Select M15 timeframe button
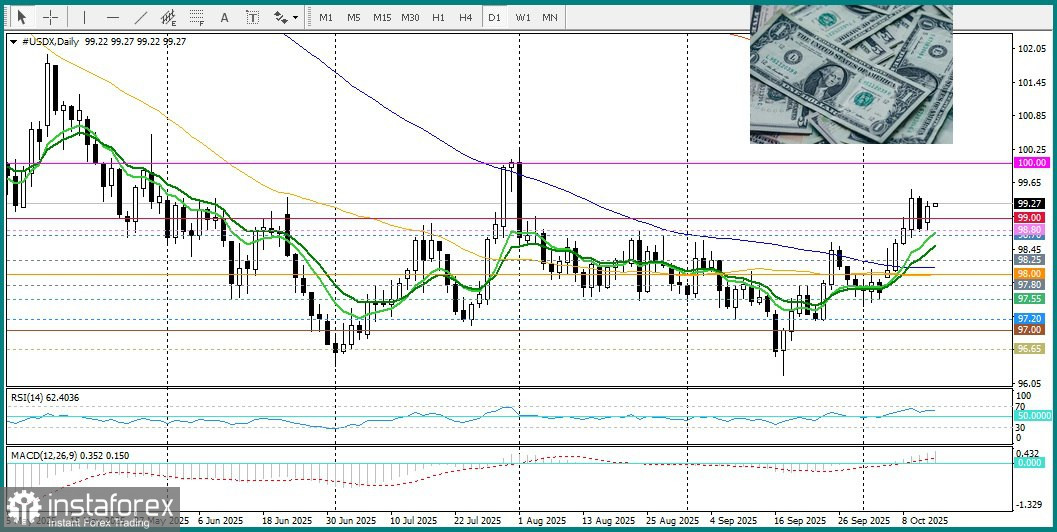 coord(382,18)
